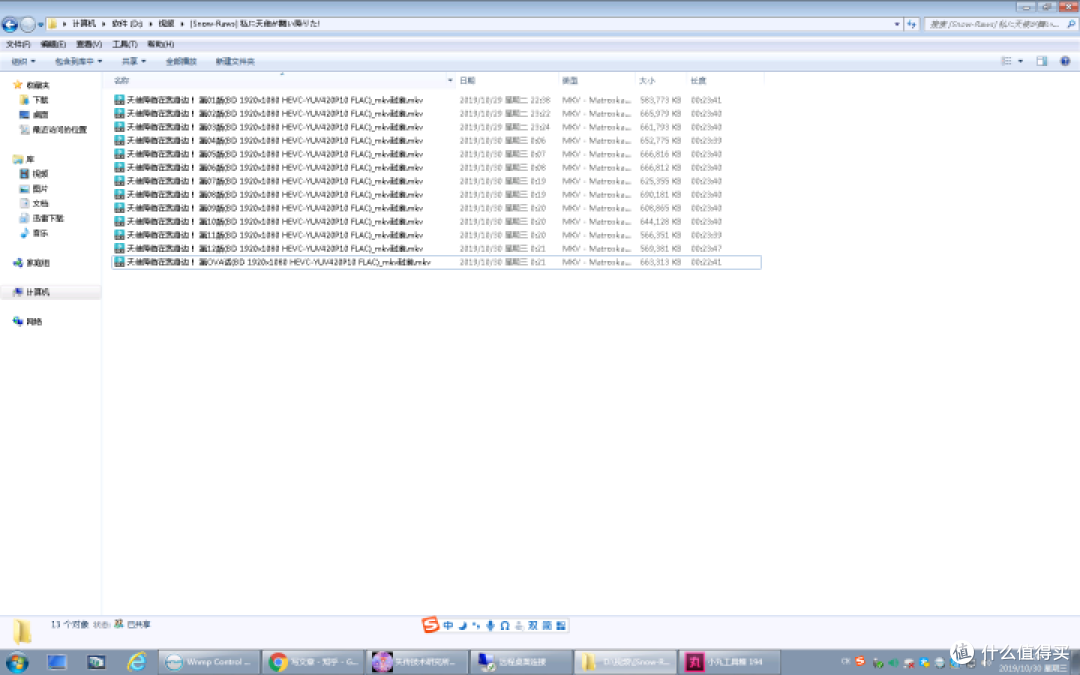This screenshot has width=1080, height=675.
Task: Select the 第05話 mkv file icon
Action: coord(119,154)
